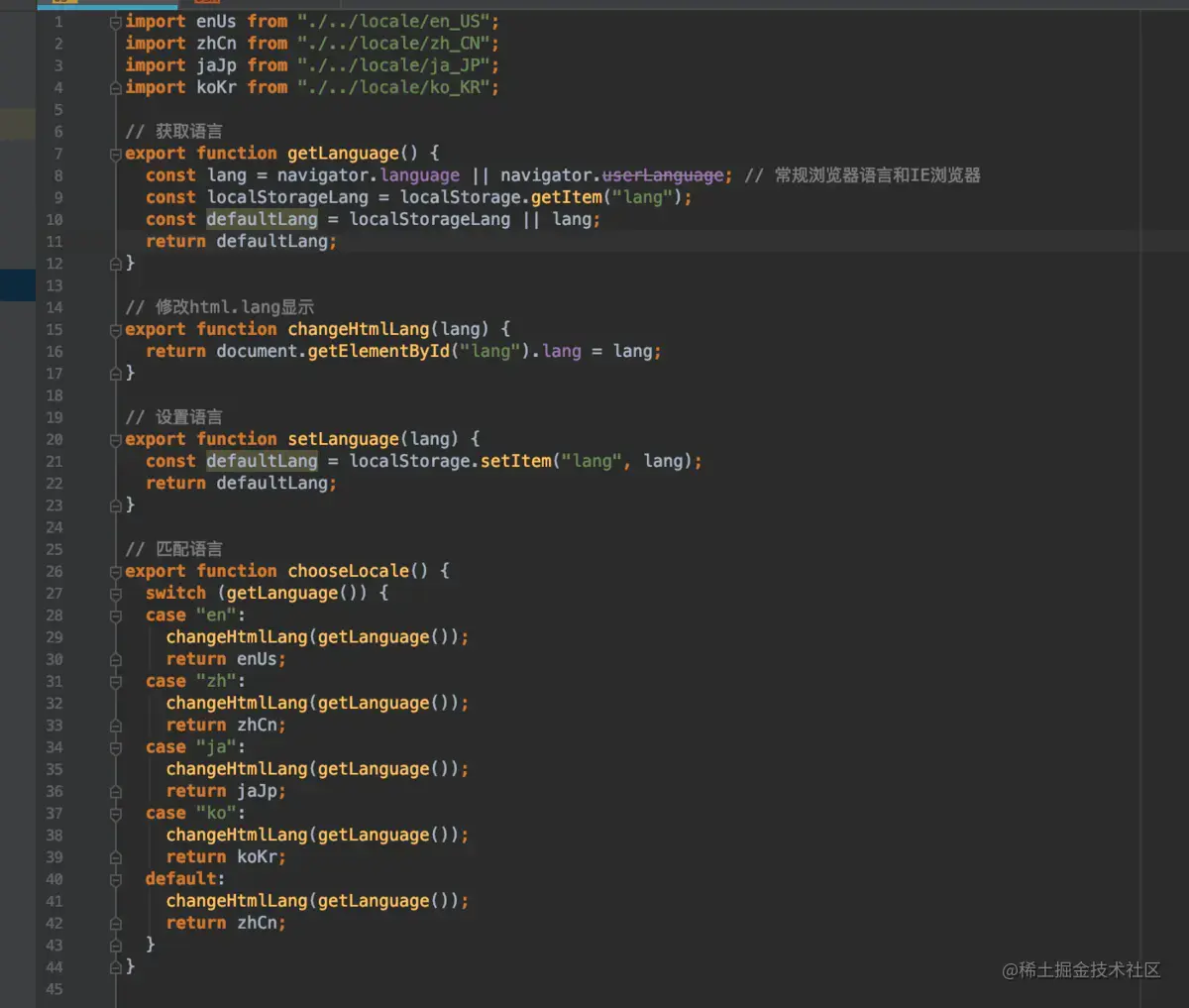Screen dimensions: 1189x1008
Task: Click "return defaultLang;" on line 22
Action: [241, 484]
